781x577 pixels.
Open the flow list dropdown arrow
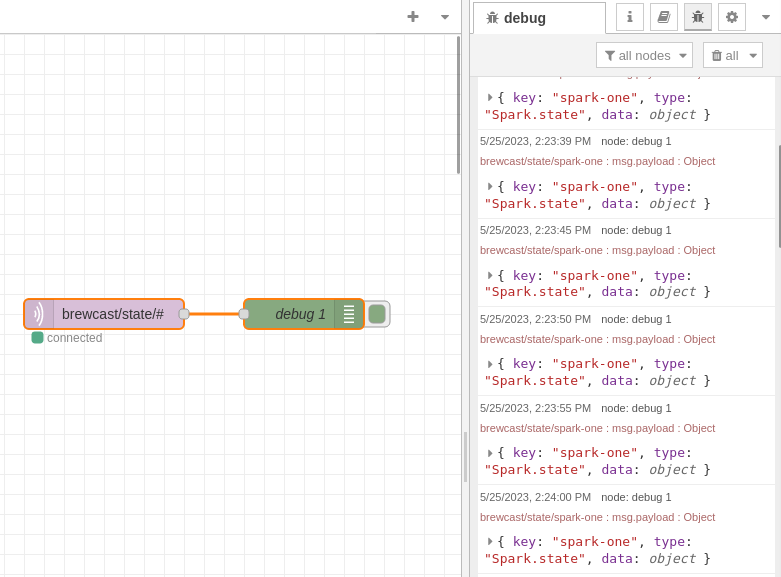(x=445, y=17)
